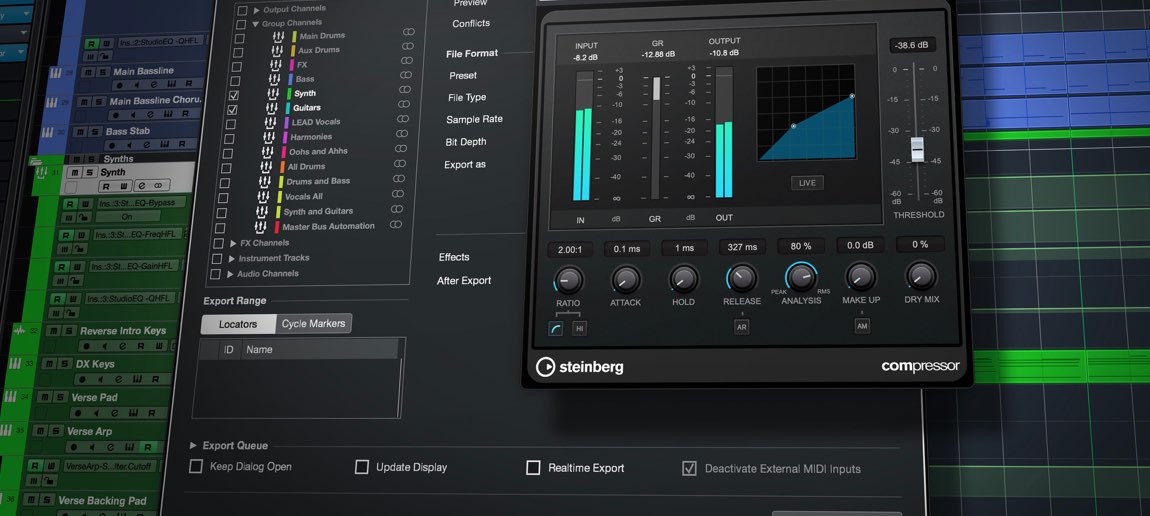Screen dimensions: 1150x516
Task: Expand the FX Channels section
Action: (x=233, y=243)
